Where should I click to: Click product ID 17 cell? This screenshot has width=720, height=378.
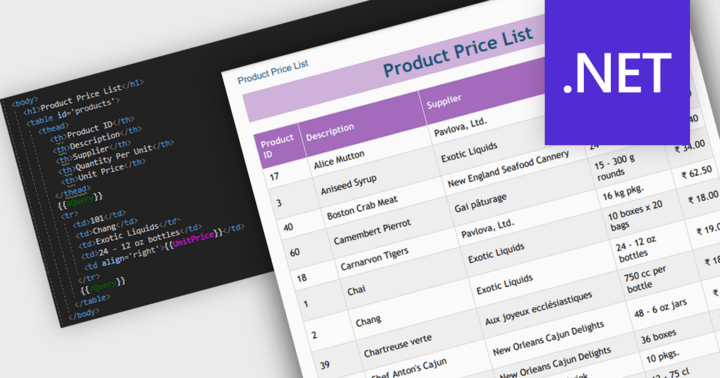(x=275, y=176)
